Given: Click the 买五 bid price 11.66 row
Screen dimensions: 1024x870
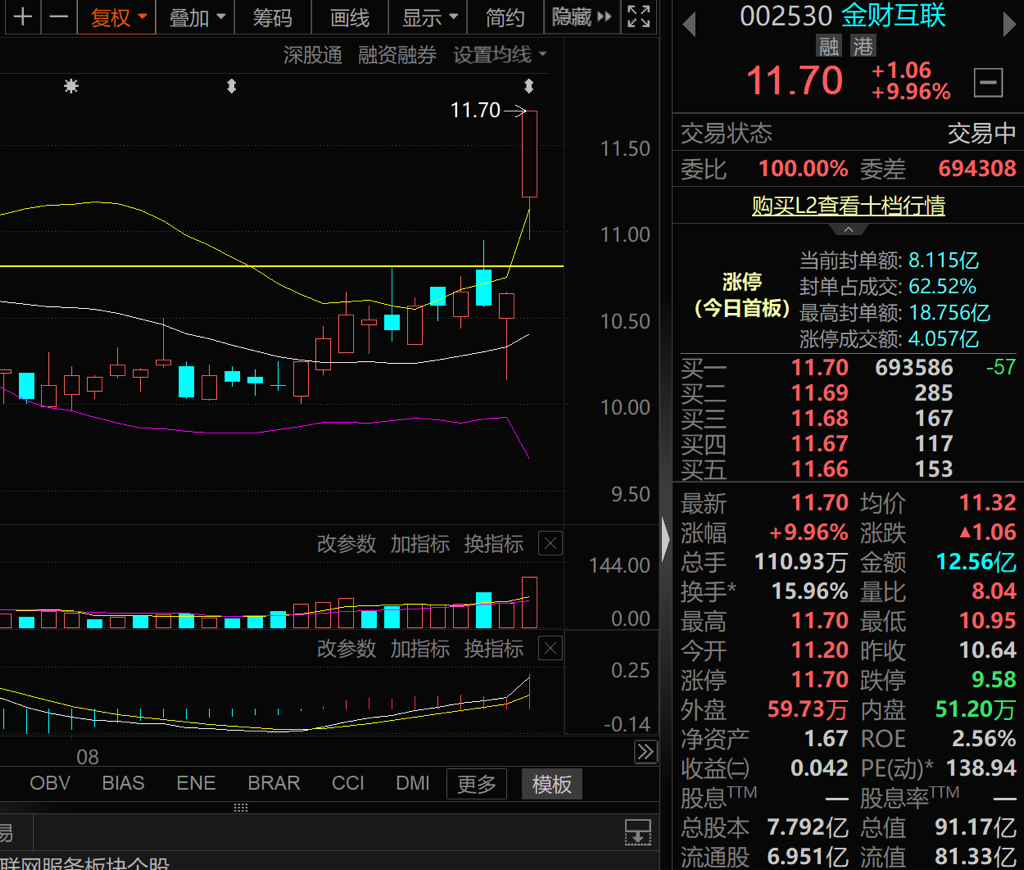Looking at the screenshot, I should tap(848, 470).
